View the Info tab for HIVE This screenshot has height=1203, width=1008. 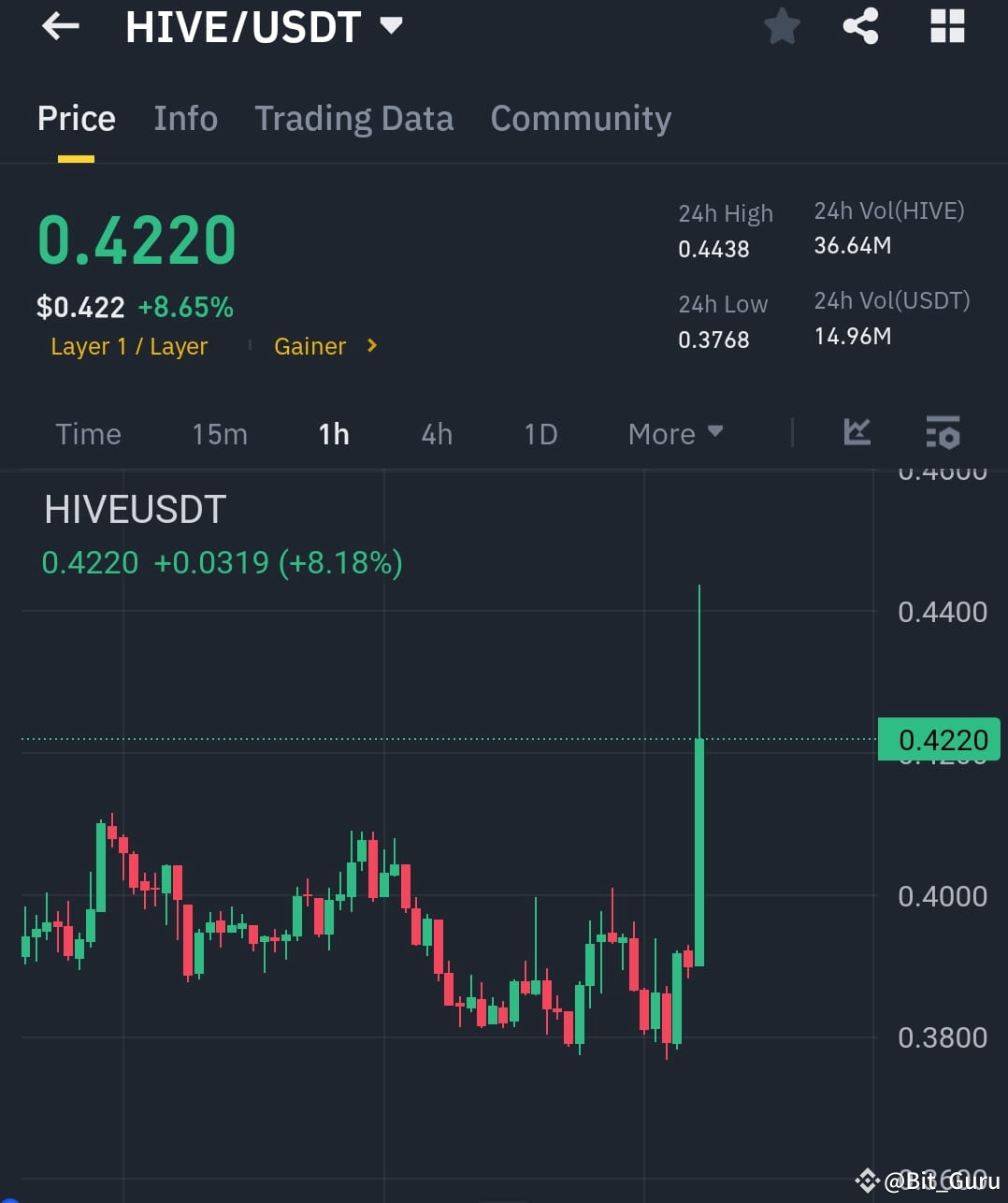point(185,119)
